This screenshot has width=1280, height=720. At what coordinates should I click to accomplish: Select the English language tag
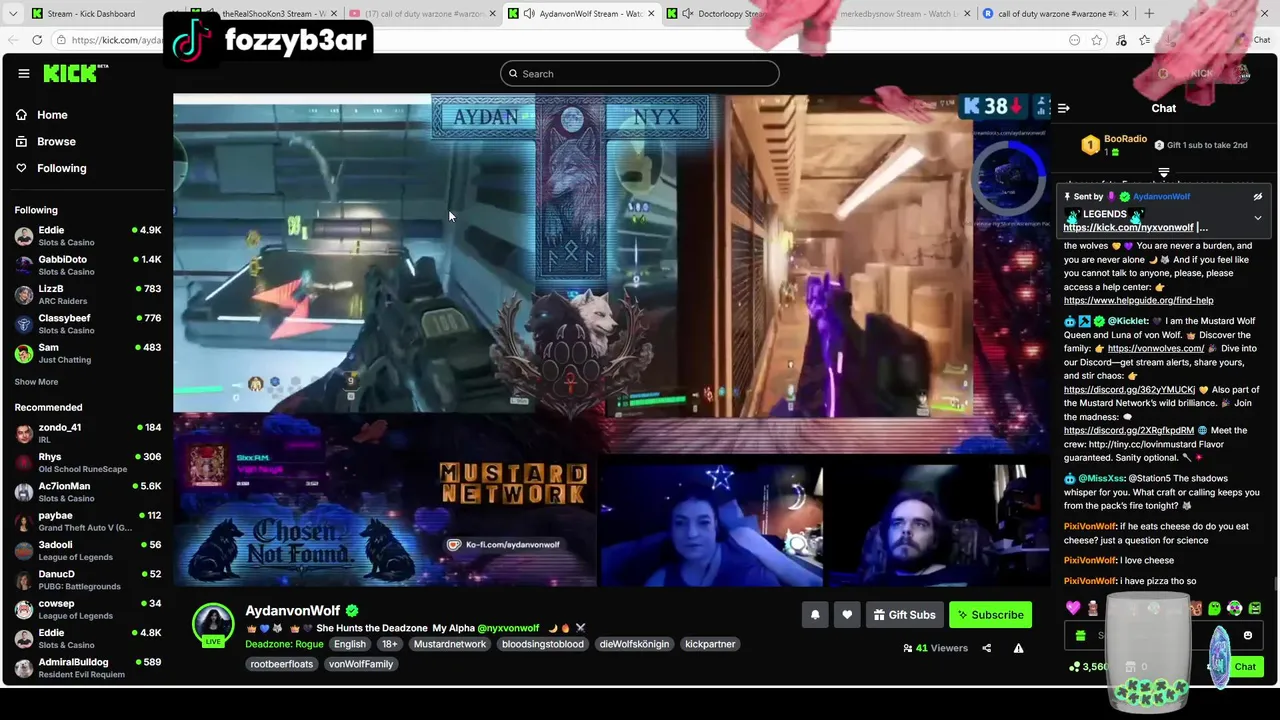click(350, 644)
